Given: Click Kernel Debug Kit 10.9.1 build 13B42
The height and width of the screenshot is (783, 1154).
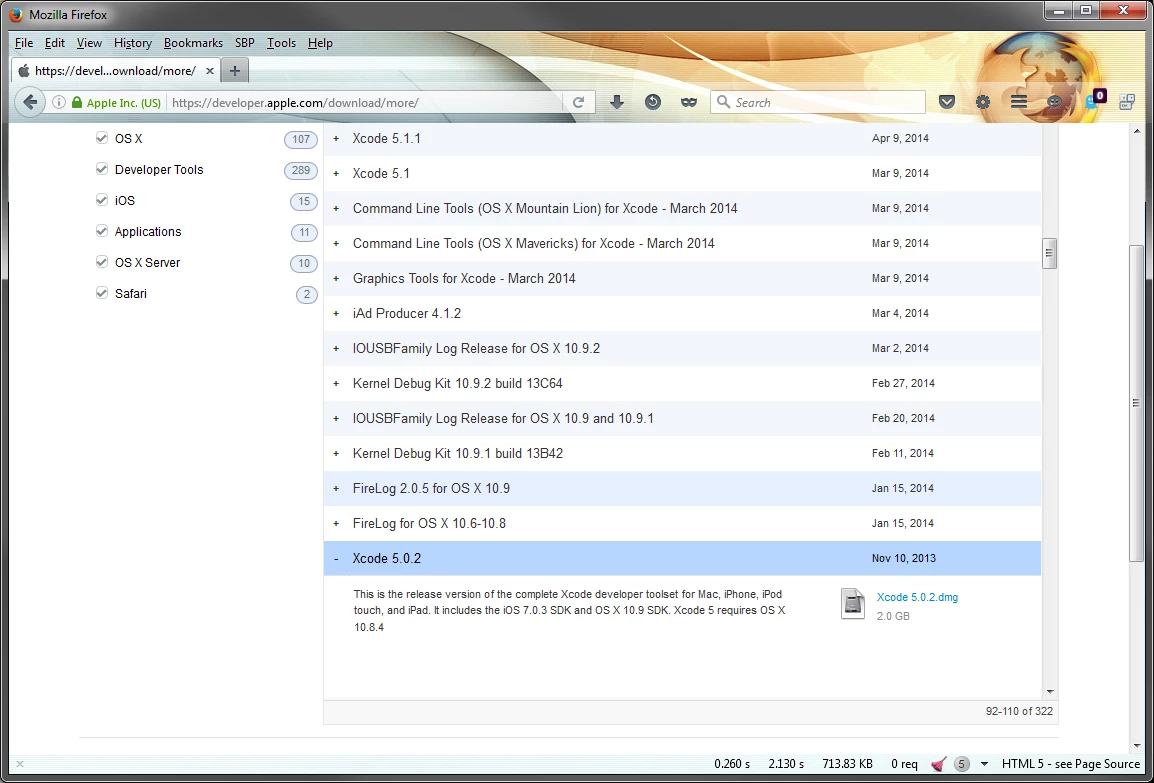Looking at the screenshot, I should 458,453.
